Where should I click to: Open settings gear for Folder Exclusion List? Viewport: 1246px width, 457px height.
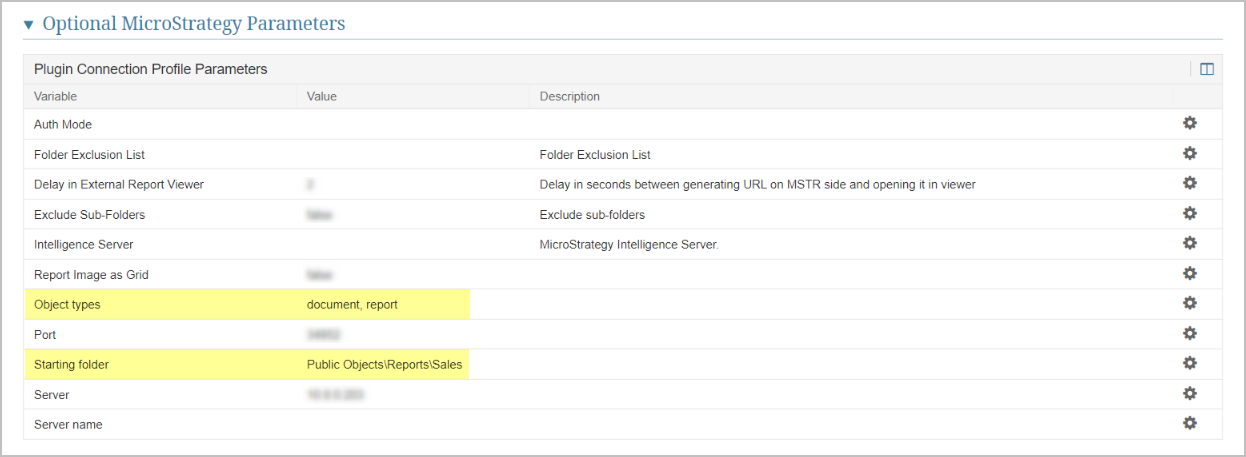coord(1189,153)
